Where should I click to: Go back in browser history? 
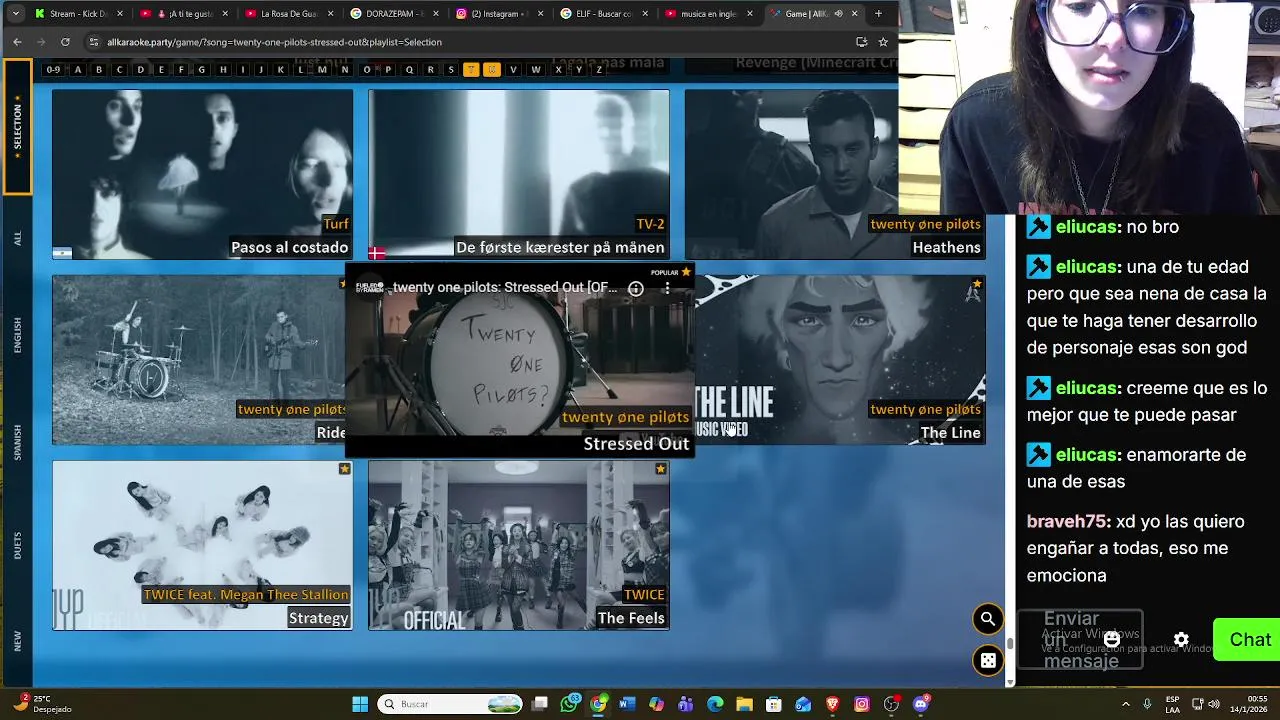pyautogui.click(x=17, y=42)
